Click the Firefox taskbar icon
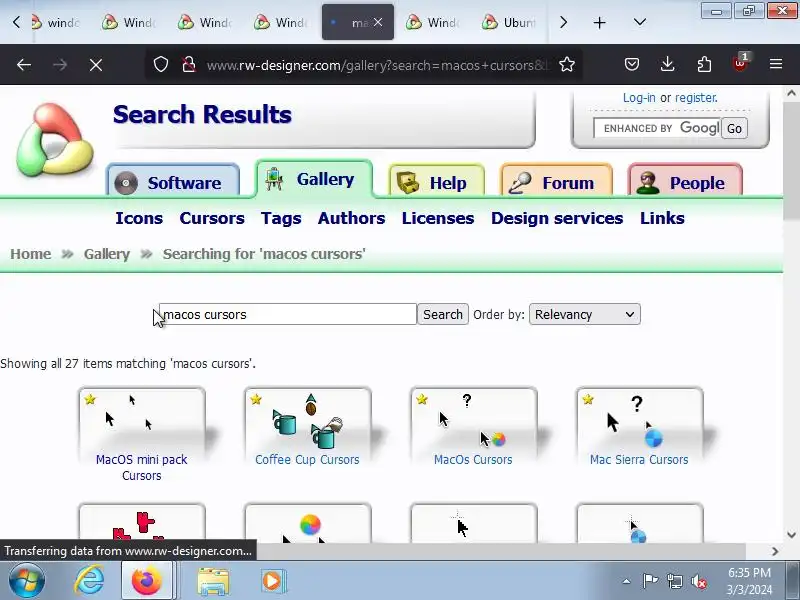Screen dimensions: 800x600 click(146, 581)
